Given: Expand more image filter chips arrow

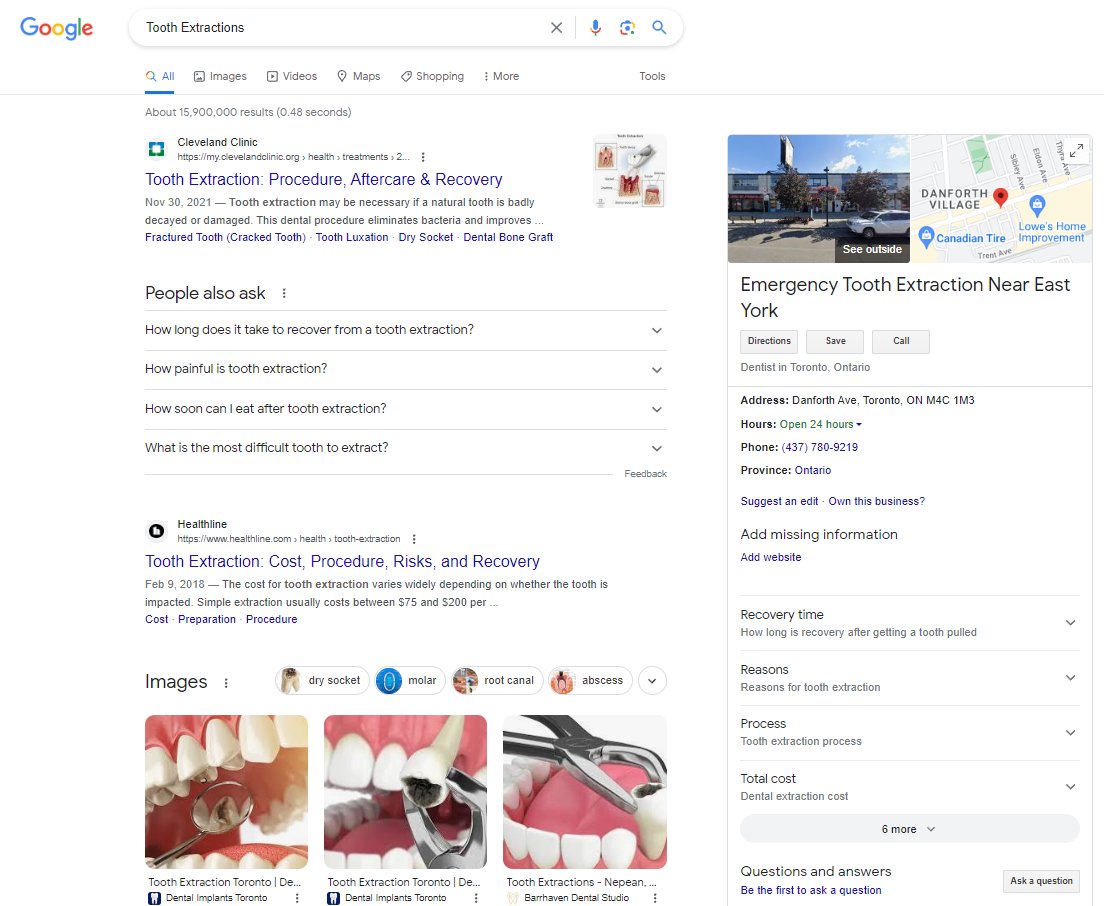Looking at the screenshot, I should tap(652, 681).
